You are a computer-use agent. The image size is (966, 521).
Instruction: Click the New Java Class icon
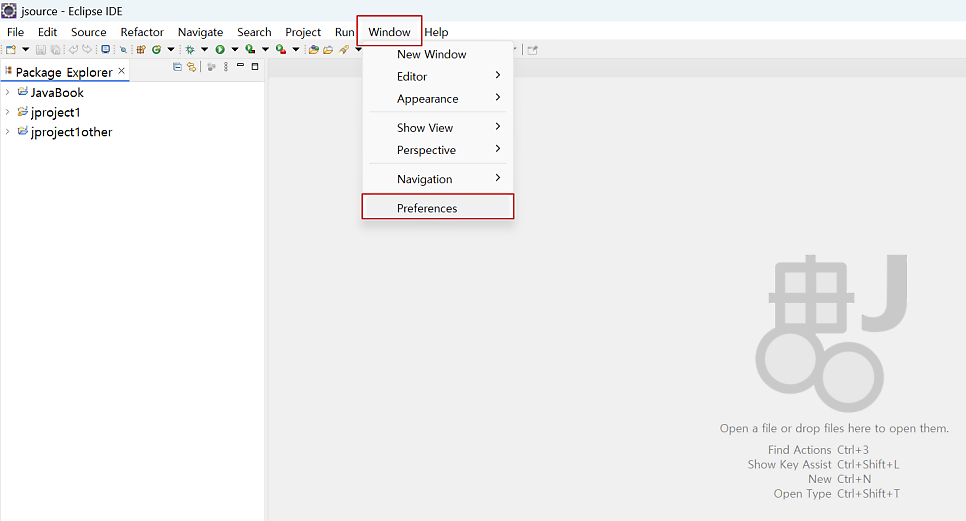tap(156, 50)
